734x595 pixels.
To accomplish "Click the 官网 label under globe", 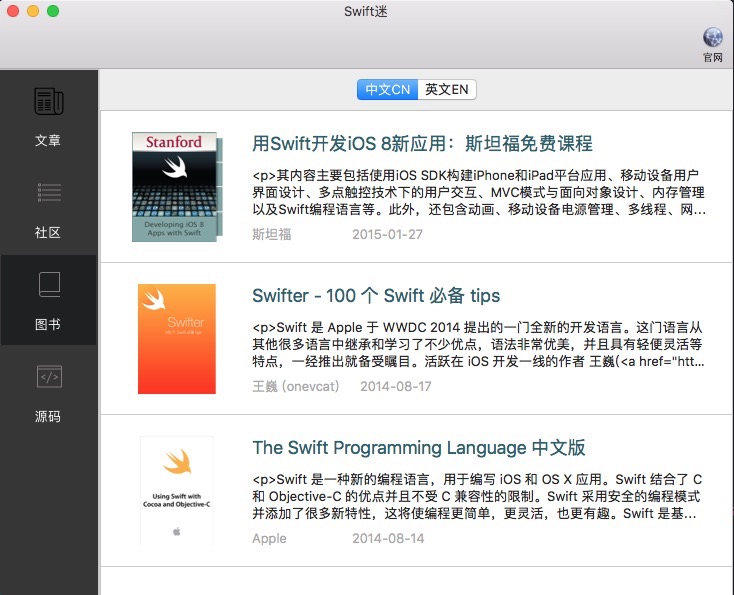I will (x=712, y=57).
